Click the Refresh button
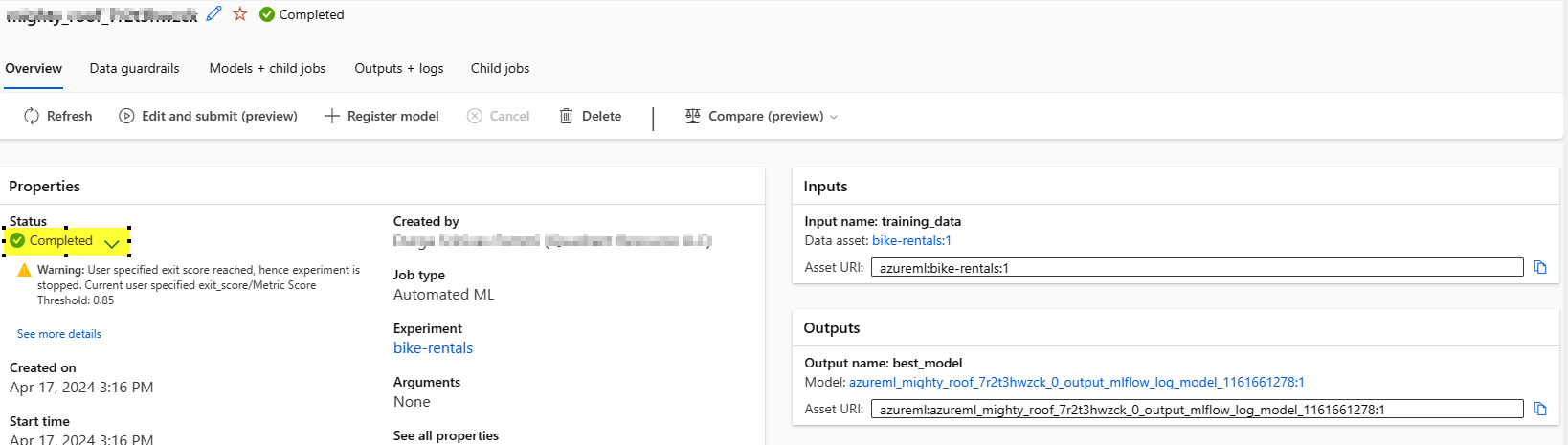Viewport: 1568px width, 445px height. click(58, 116)
